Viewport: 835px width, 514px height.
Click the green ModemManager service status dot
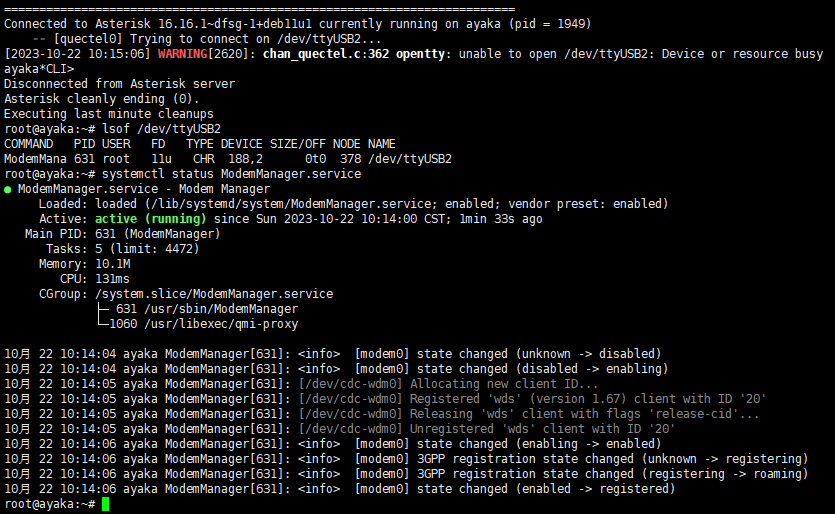[9, 188]
